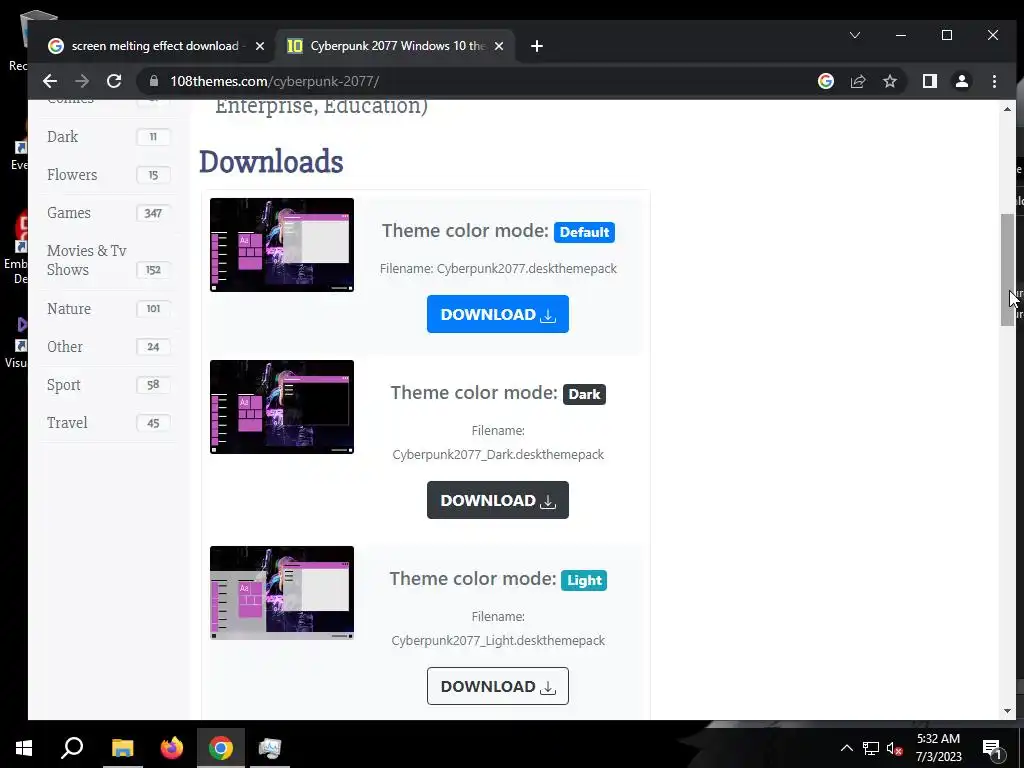Launch Firefox from the taskbar
Screen dimensions: 1024x768
[172, 748]
